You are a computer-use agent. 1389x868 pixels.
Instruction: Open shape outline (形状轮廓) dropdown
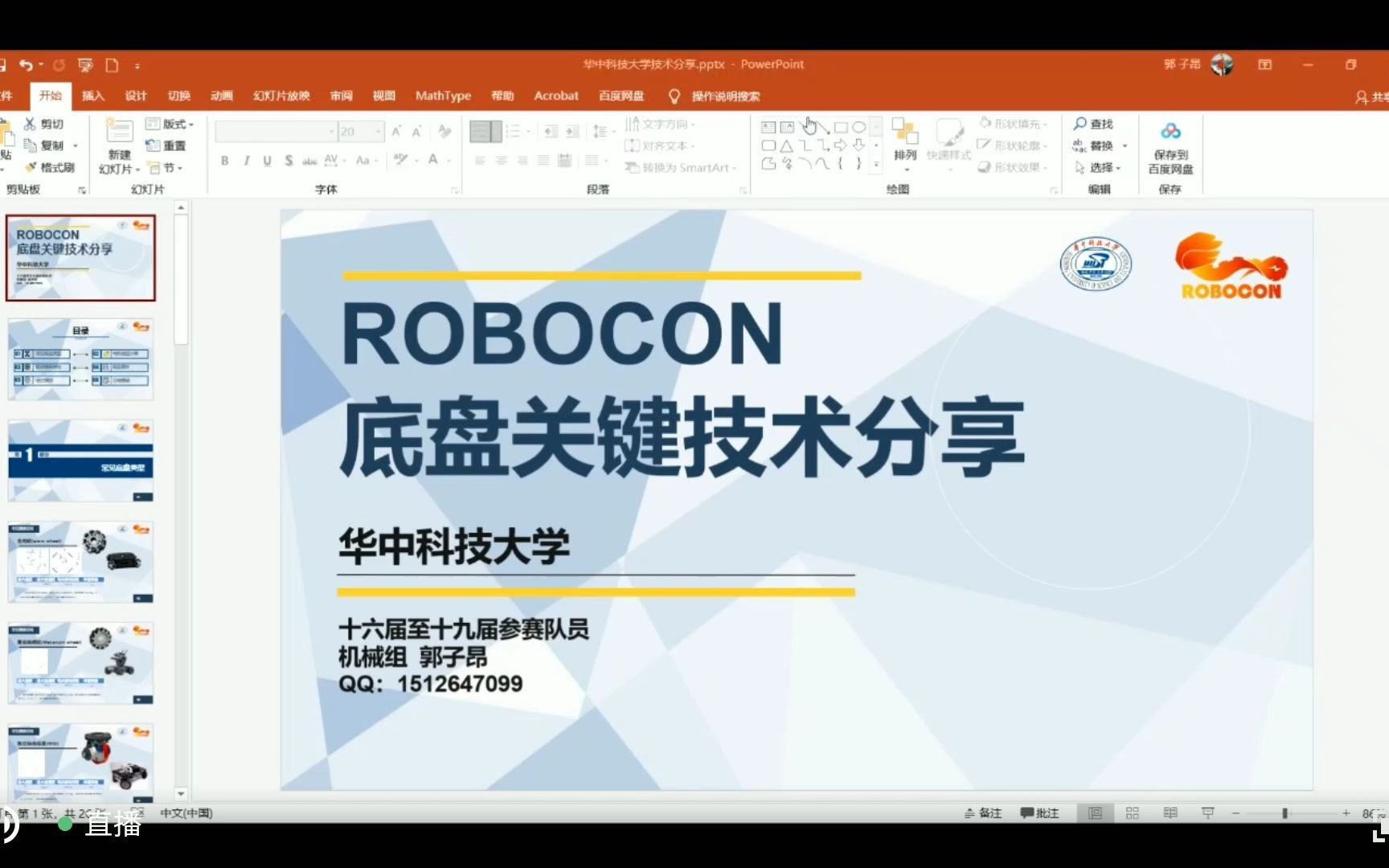click(1014, 145)
